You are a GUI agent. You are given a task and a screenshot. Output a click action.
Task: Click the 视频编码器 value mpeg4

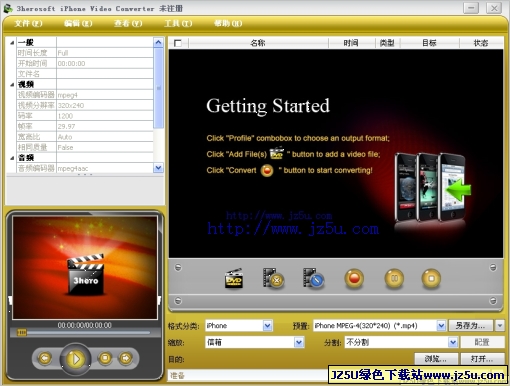pos(105,95)
